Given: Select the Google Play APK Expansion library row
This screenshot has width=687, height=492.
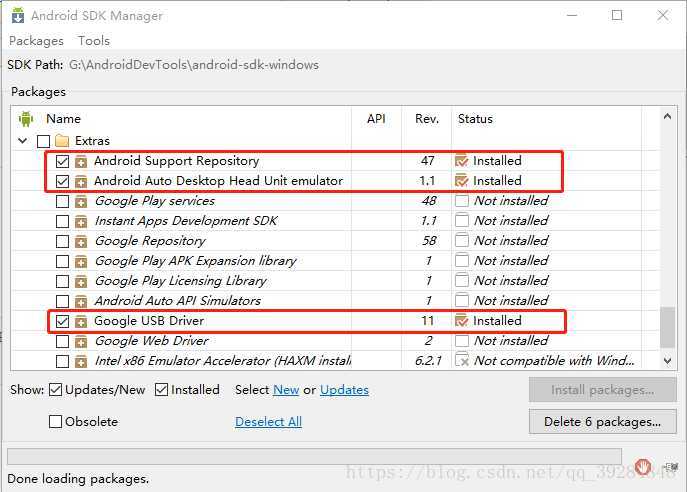Looking at the screenshot, I should pos(335,261).
